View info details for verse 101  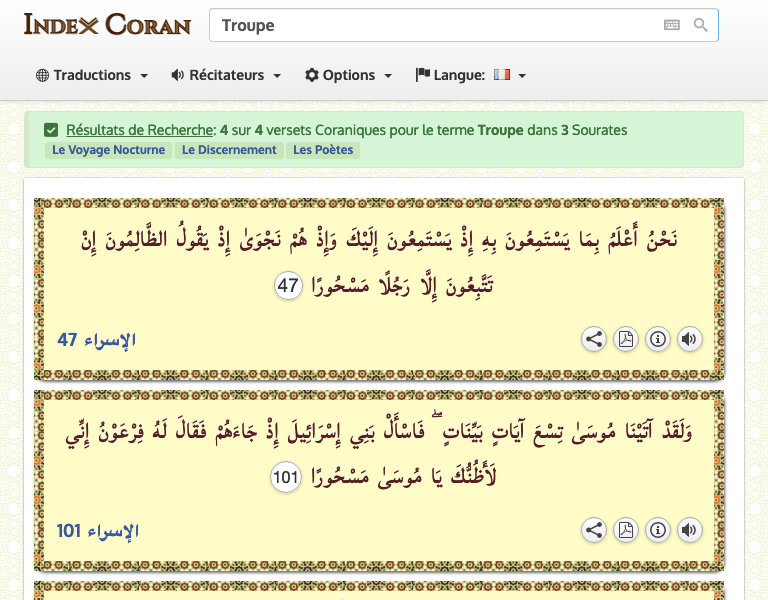click(x=657, y=530)
